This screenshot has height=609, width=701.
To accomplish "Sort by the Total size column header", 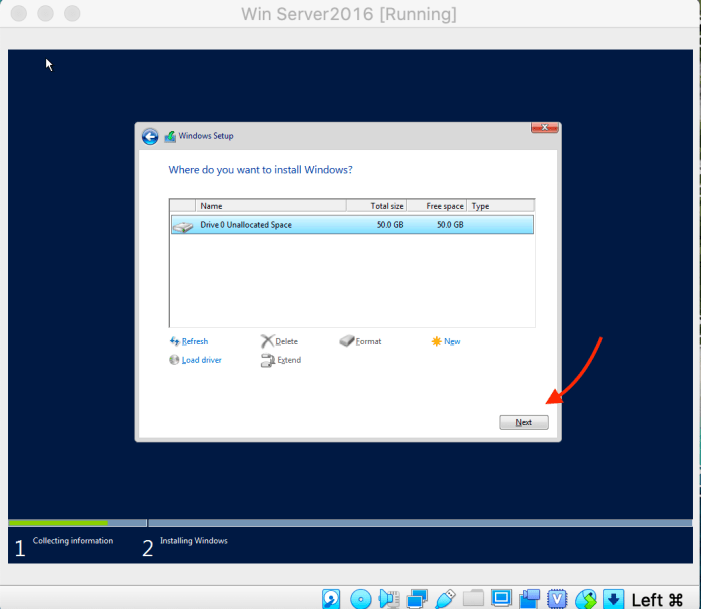I will click(376, 206).
